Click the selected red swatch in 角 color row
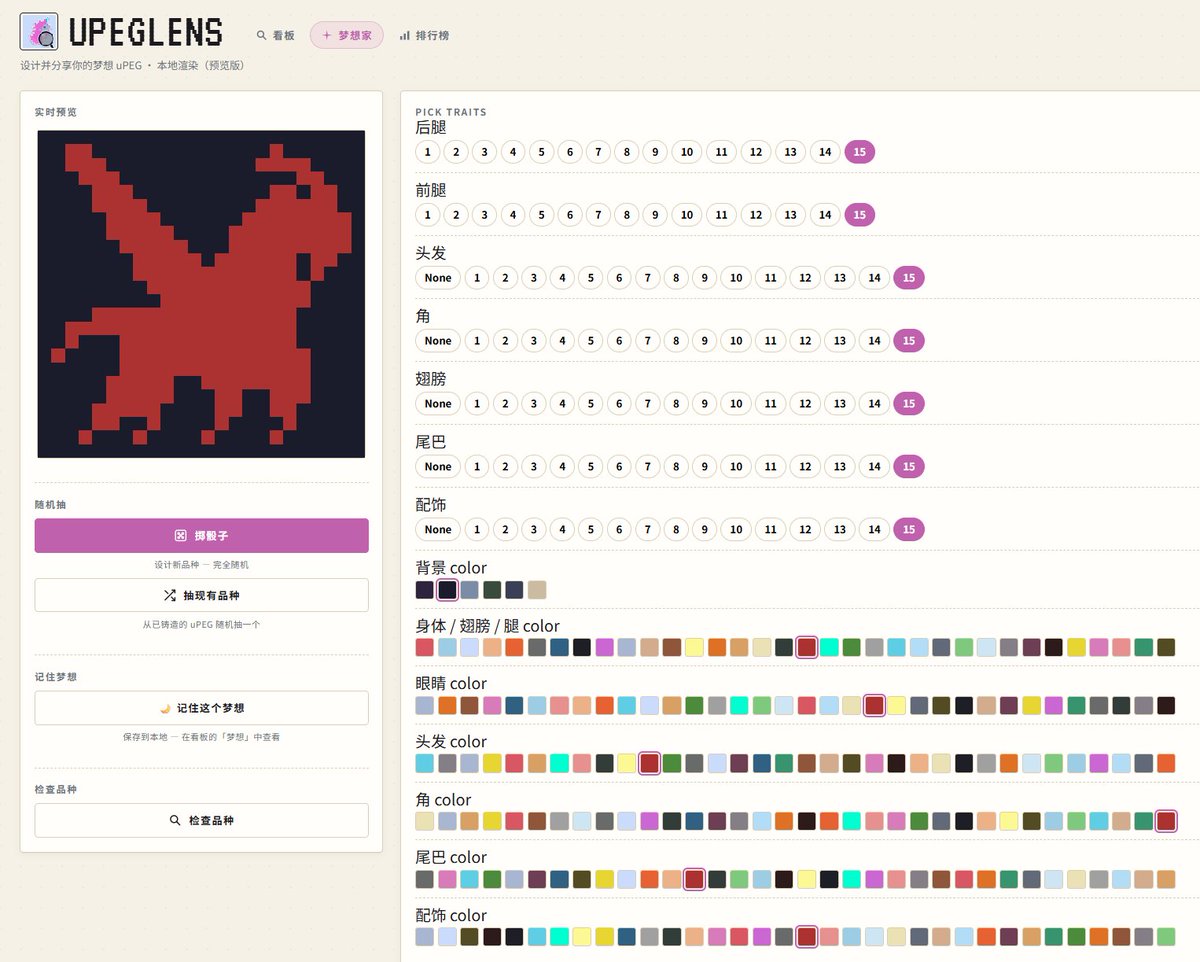This screenshot has width=1200, height=962. (x=1166, y=821)
